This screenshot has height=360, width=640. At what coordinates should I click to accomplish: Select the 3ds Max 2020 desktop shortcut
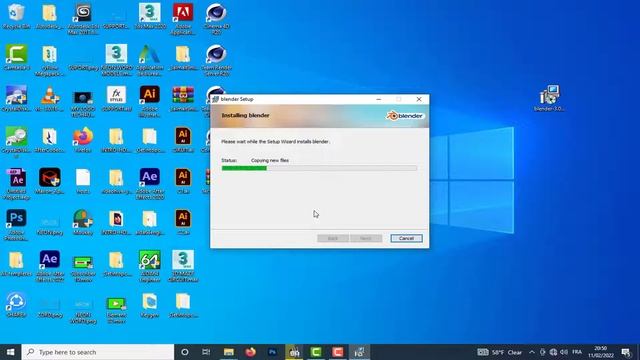coord(150,17)
